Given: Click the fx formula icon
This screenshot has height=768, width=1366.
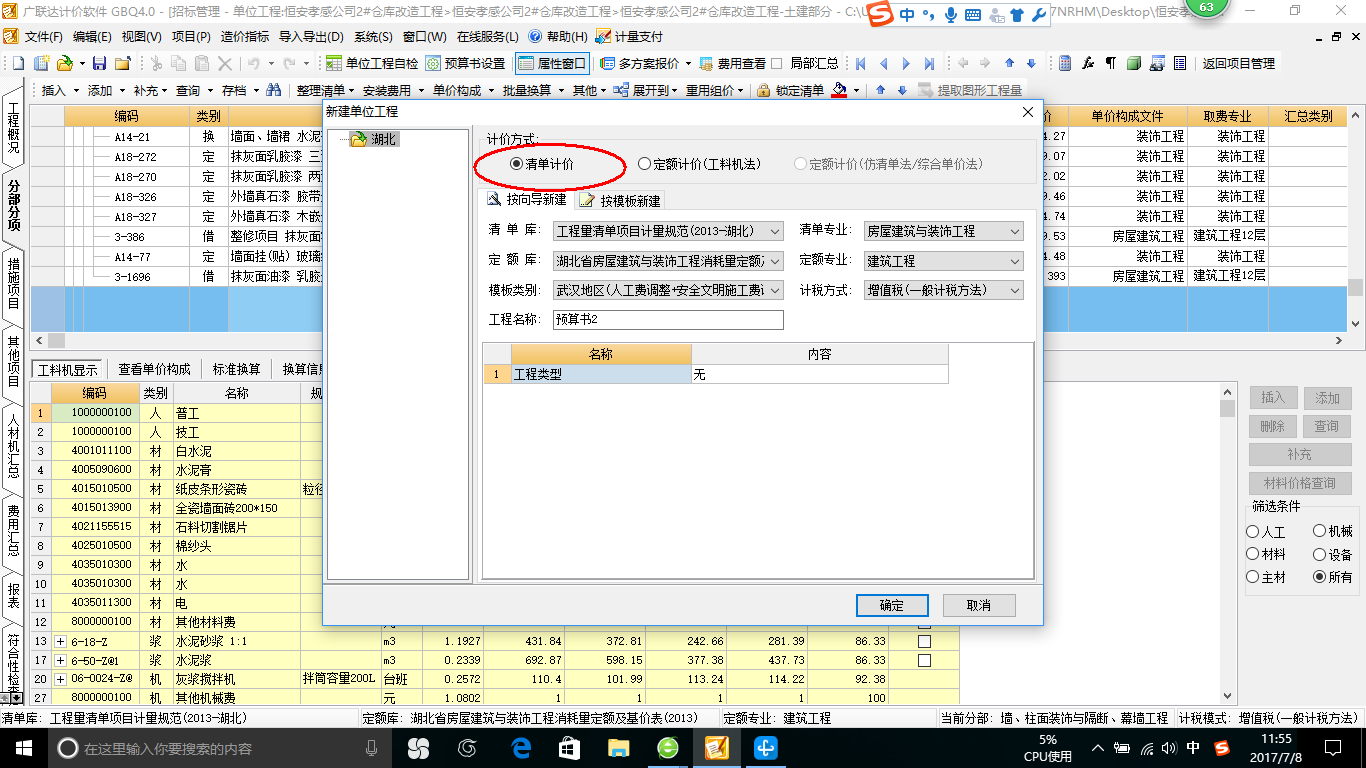Looking at the screenshot, I should pyautogui.click(x=1088, y=63).
